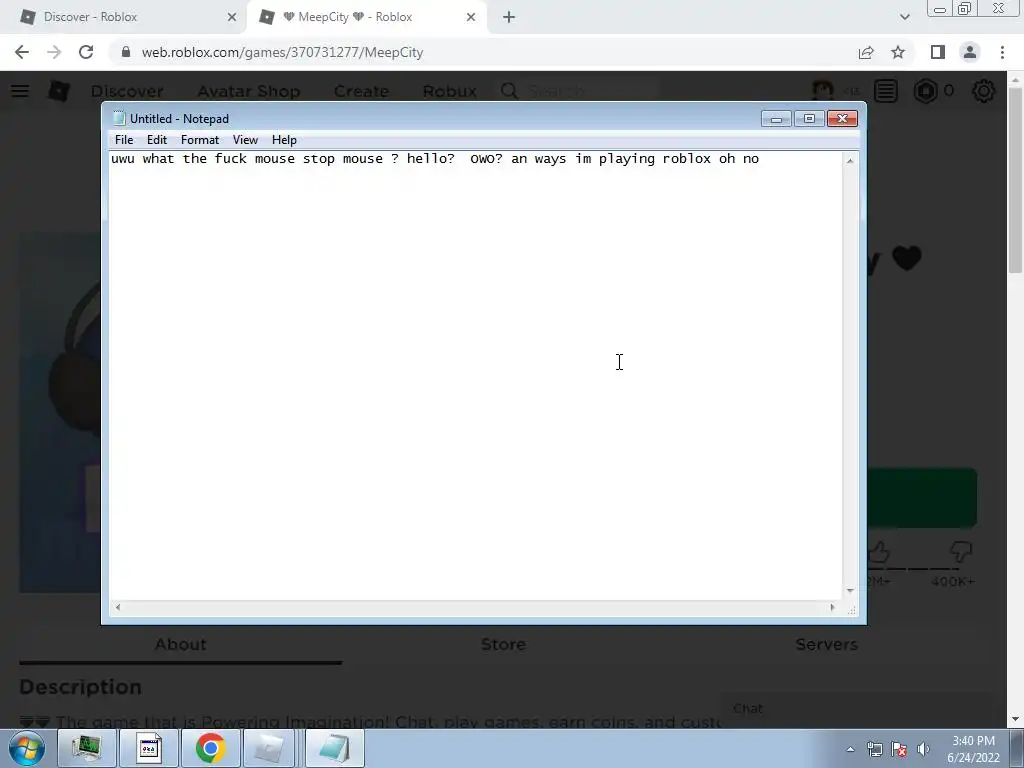Viewport: 1024px width, 768px height.
Task: Open Notepad taskbar icon
Action: click(334, 748)
